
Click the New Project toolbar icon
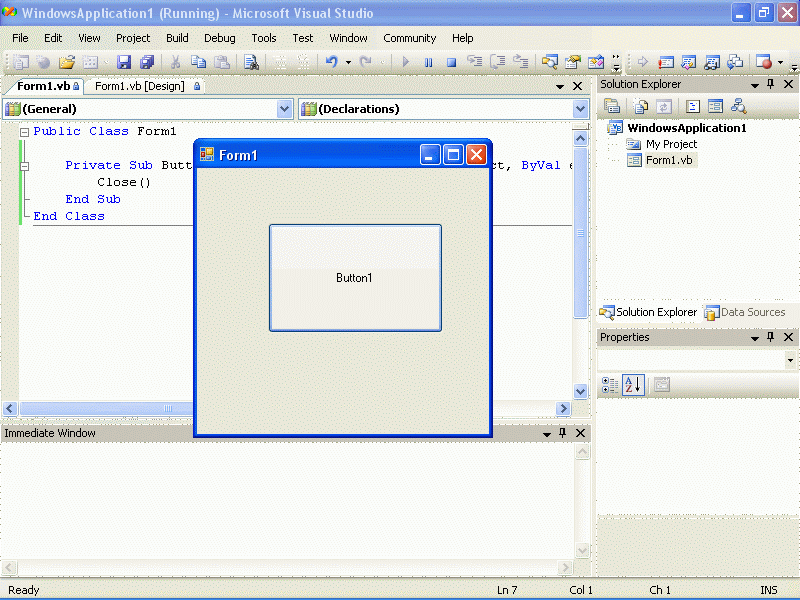[21, 62]
